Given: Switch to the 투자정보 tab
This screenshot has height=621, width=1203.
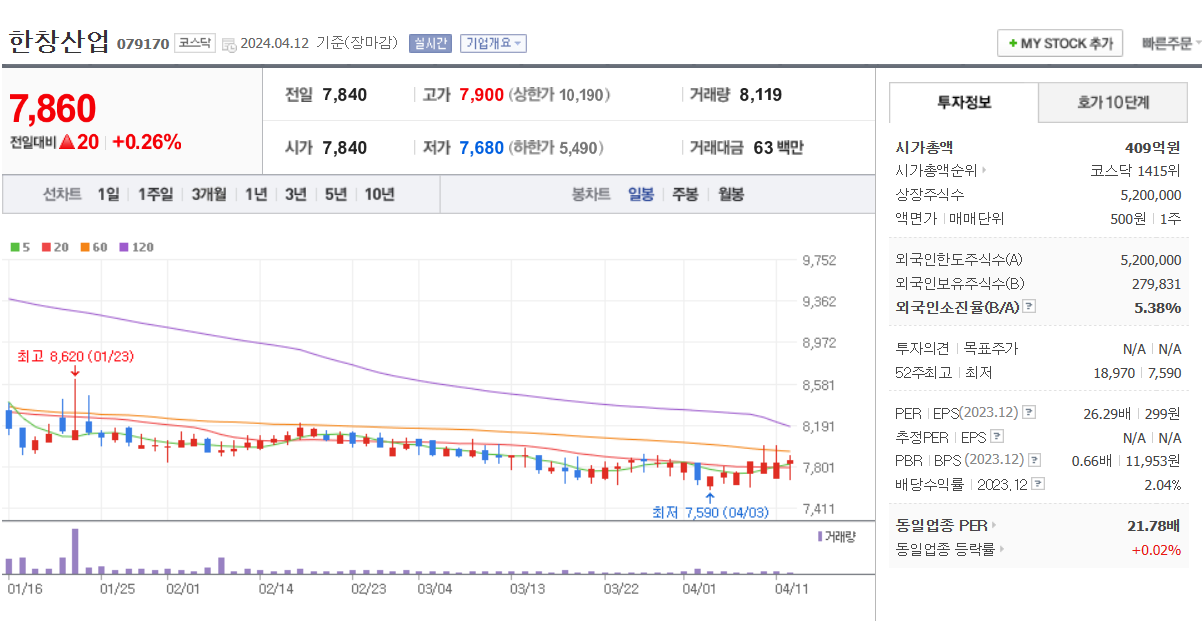Looking at the screenshot, I should 964,102.
